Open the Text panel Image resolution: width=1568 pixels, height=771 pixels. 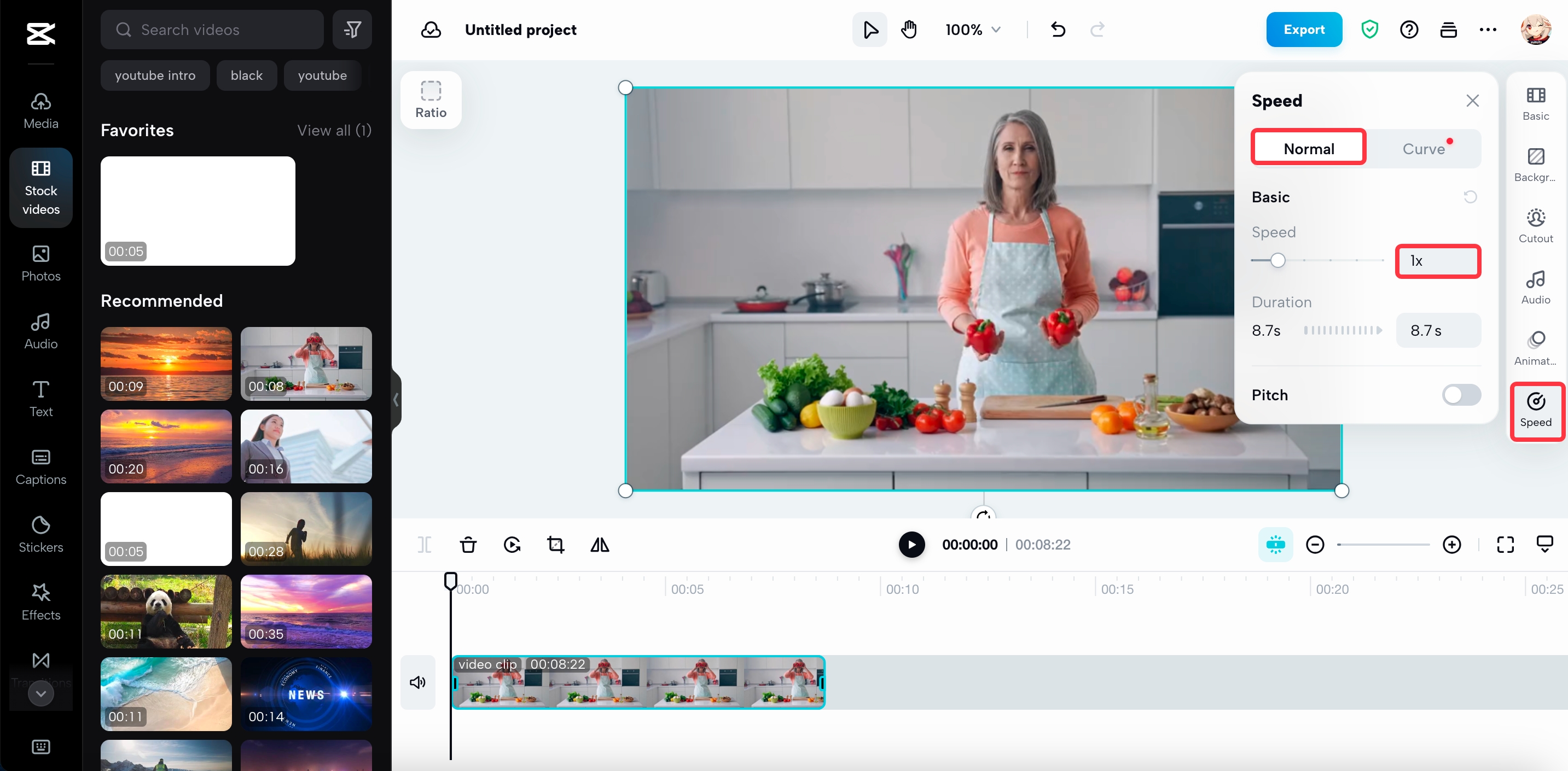[x=41, y=399]
